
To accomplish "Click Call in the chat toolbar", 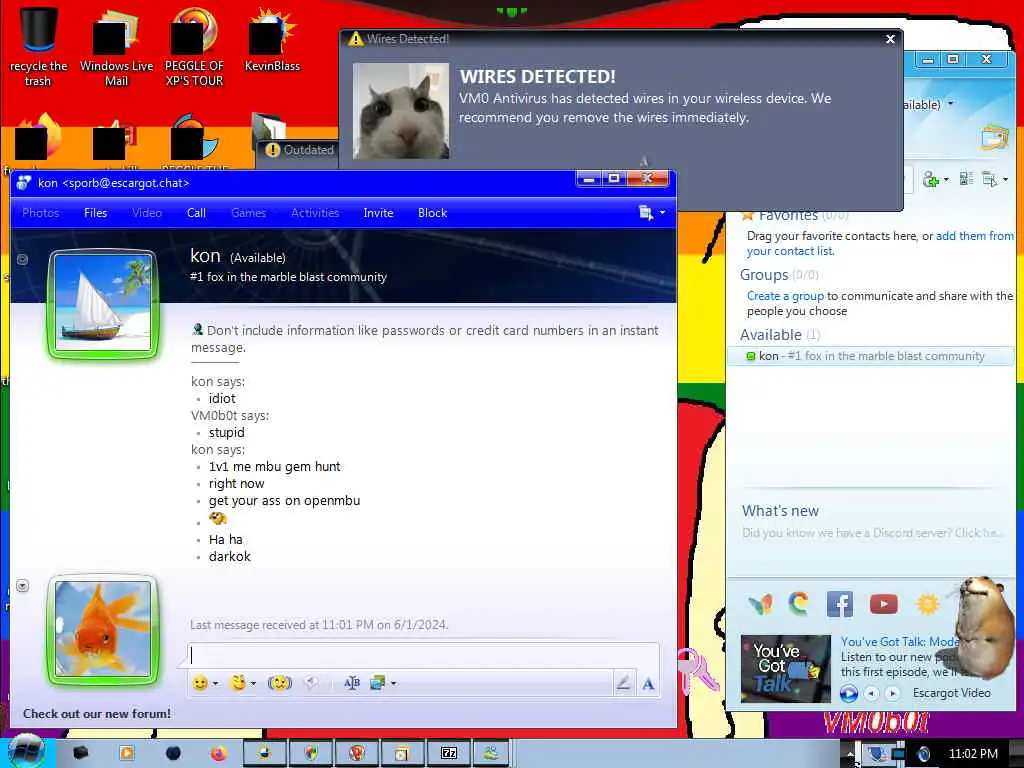I will pyautogui.click(x=196, y=213).
